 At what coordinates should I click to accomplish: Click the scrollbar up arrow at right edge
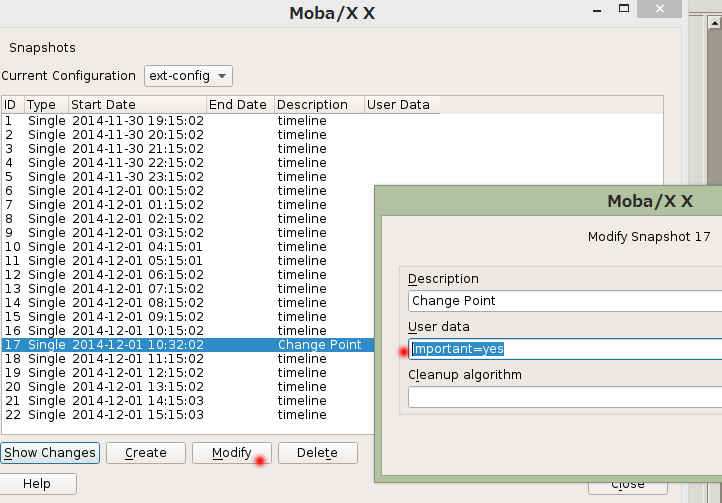(x=715, y=22)
